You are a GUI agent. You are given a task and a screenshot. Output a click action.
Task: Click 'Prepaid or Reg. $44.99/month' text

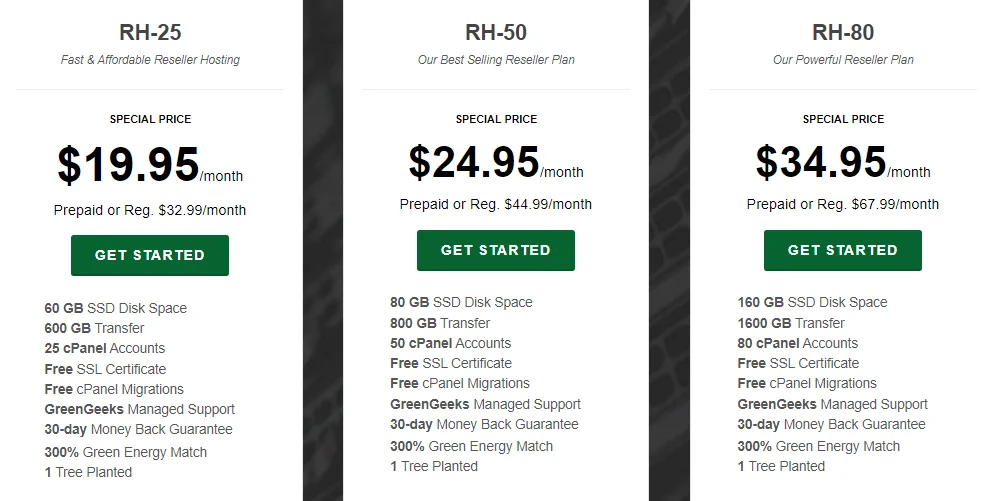tap(496, 204)
